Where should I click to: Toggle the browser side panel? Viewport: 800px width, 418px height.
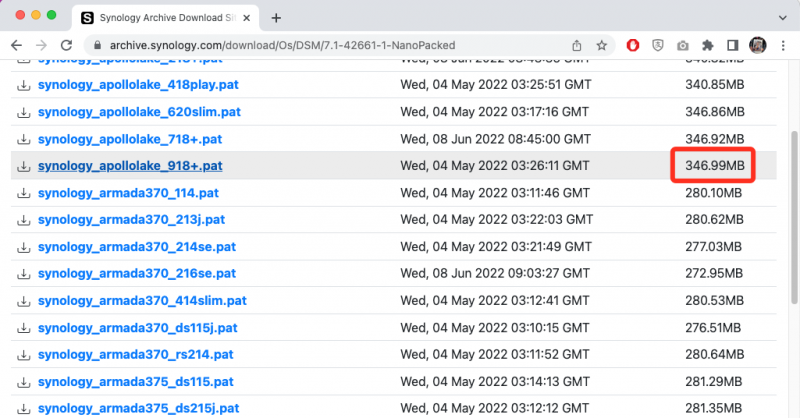click(x=733, y=45)
